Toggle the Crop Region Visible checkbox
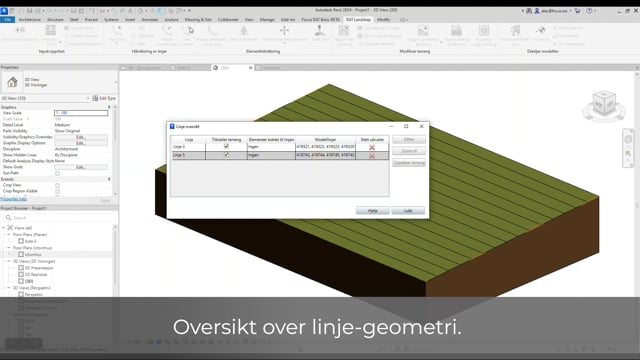The height and width of the screenshot is (360, 640). point(58,191)
